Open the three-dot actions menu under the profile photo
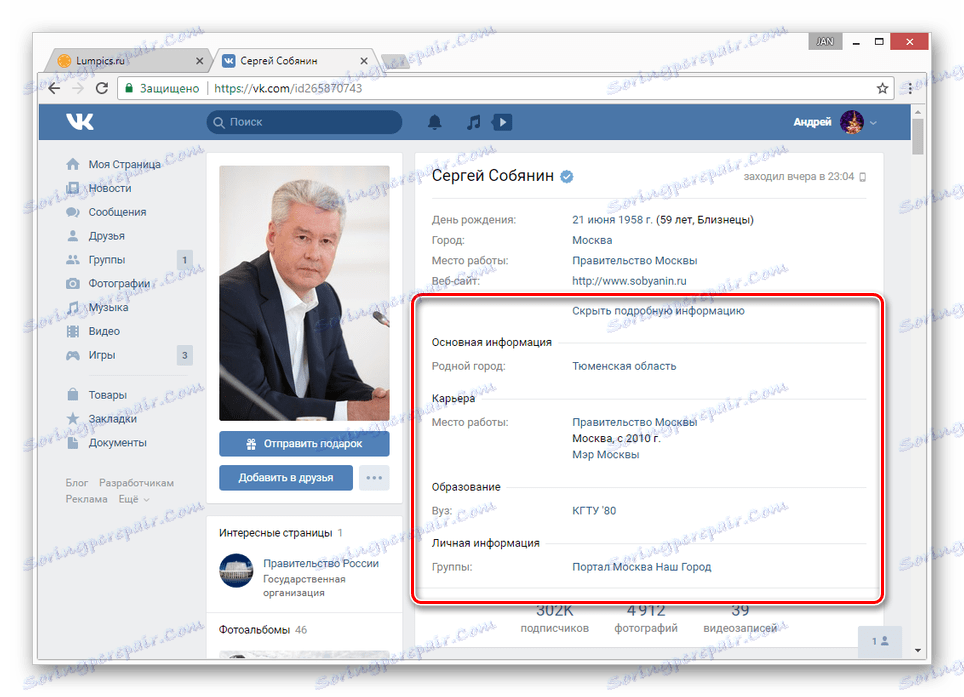964x697 pixels. [x=374, y=478]
